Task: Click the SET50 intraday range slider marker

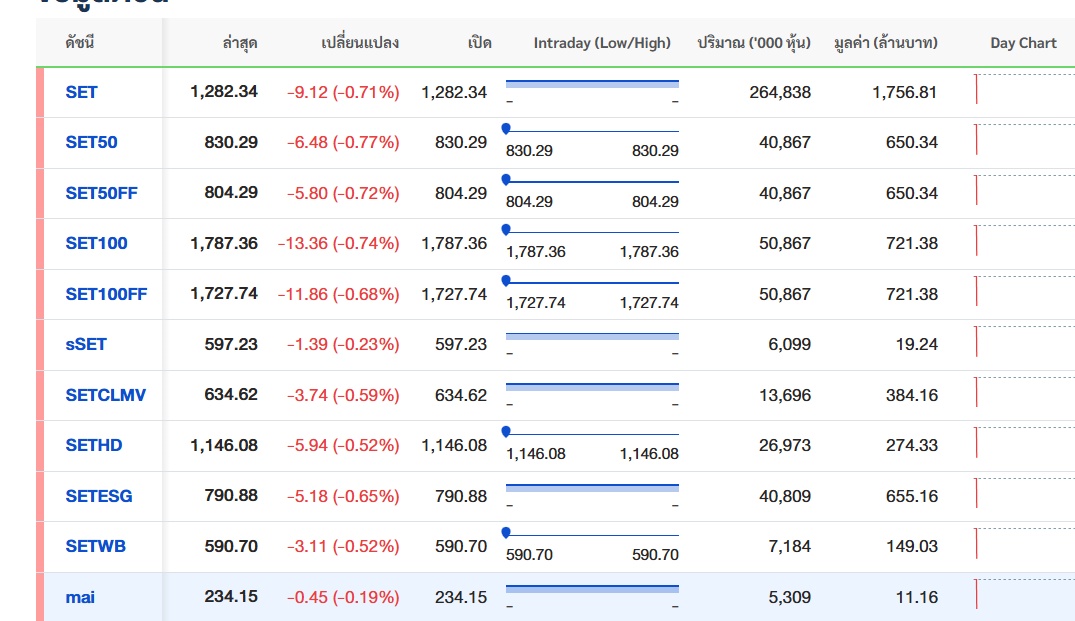Action: tap(506, 129)
